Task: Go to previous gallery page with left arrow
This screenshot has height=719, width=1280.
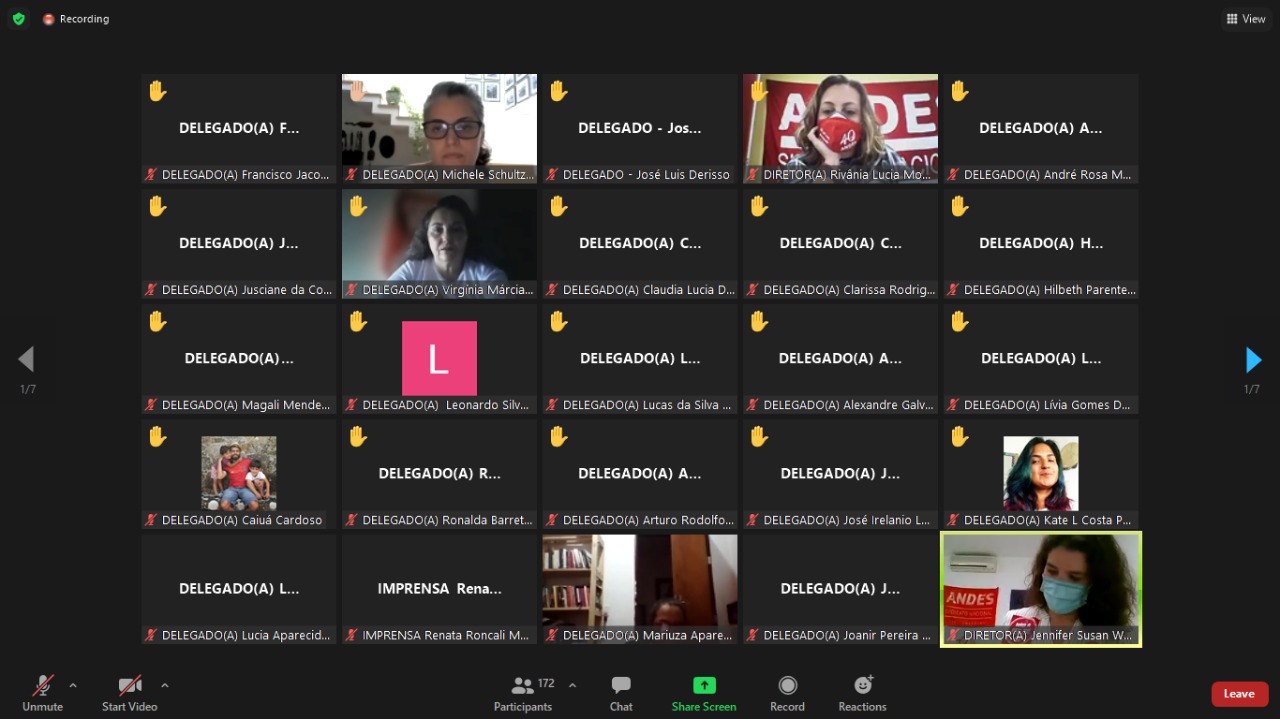Action: click(27, 360)
